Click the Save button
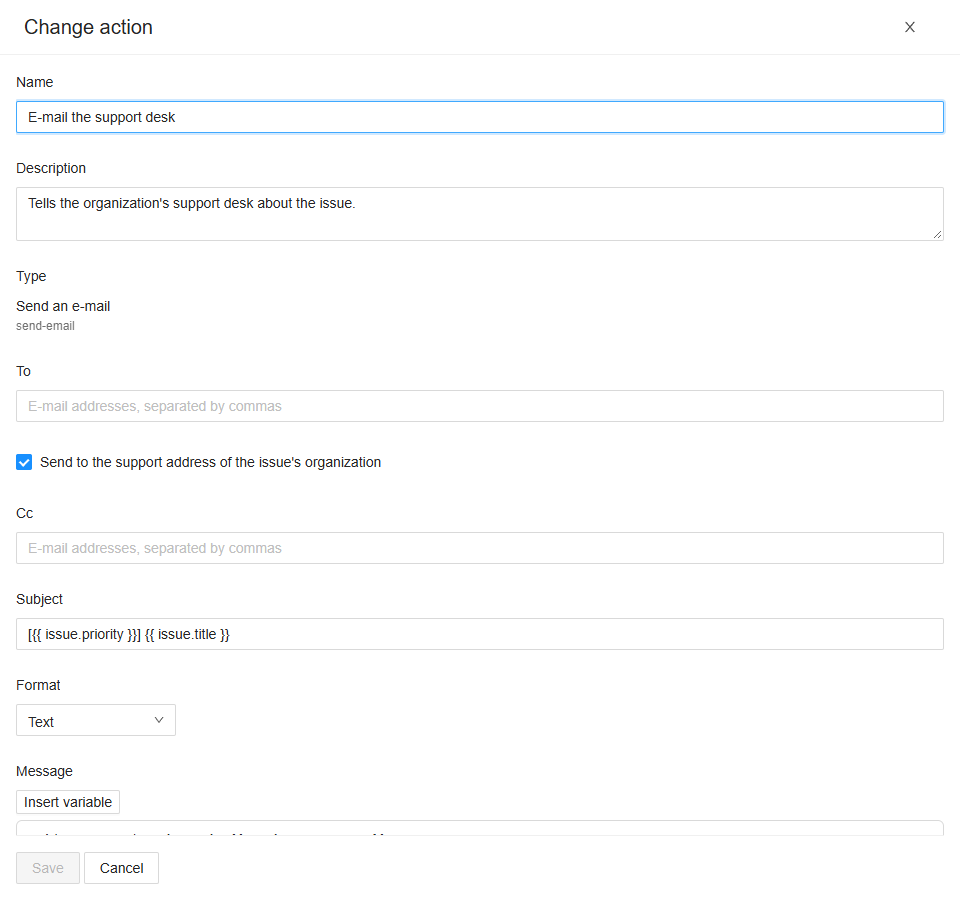 [x=48, y=868]
